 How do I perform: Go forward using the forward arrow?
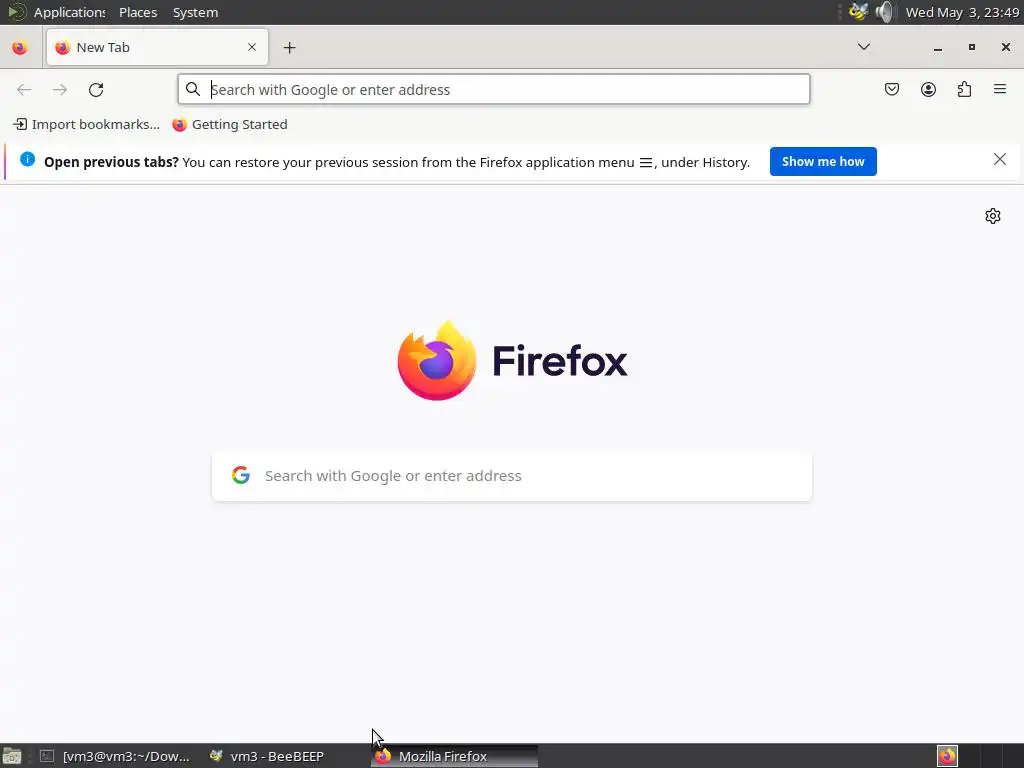(x=59, y=89)
